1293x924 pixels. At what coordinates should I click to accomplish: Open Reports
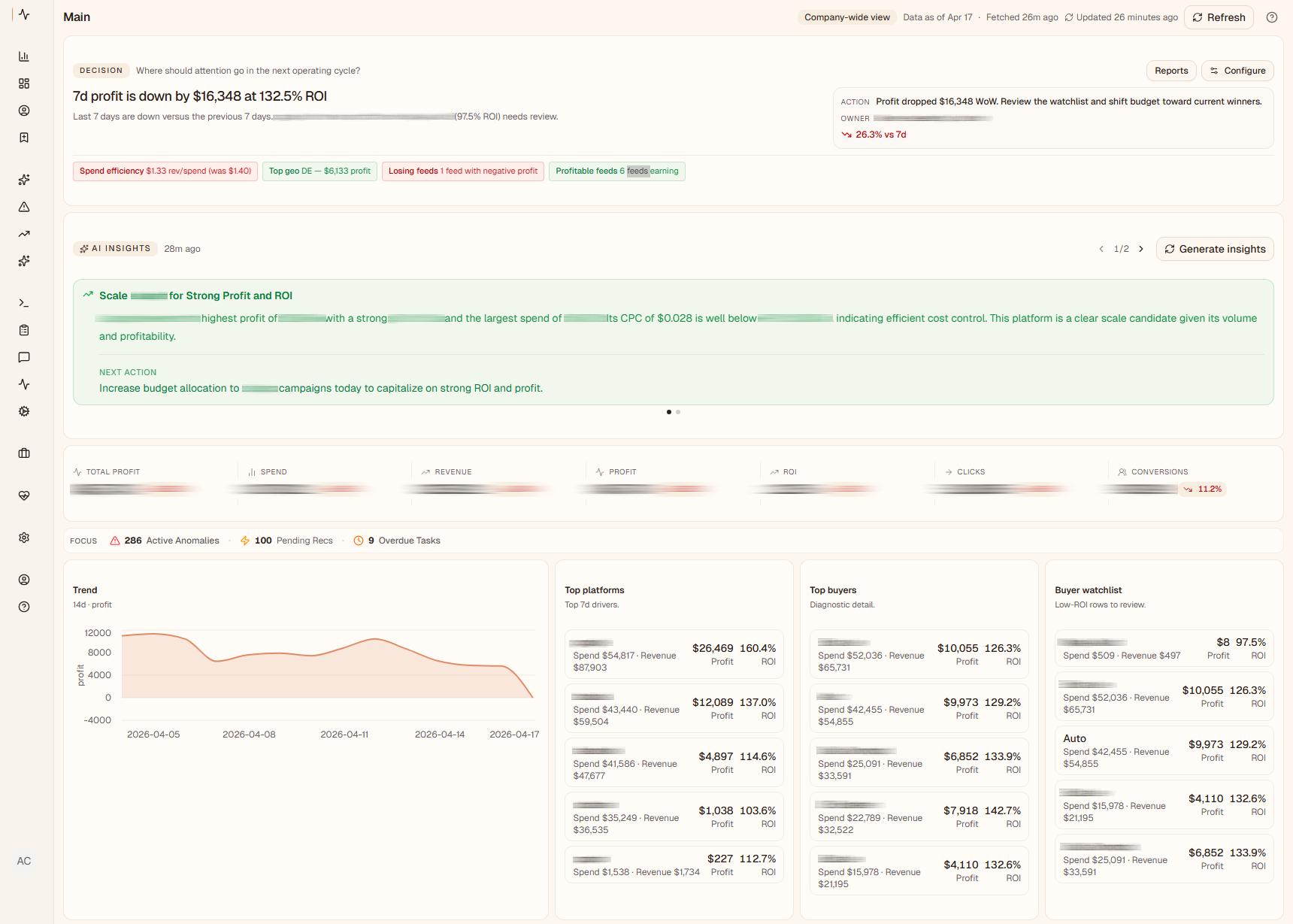click(1171, 71)
